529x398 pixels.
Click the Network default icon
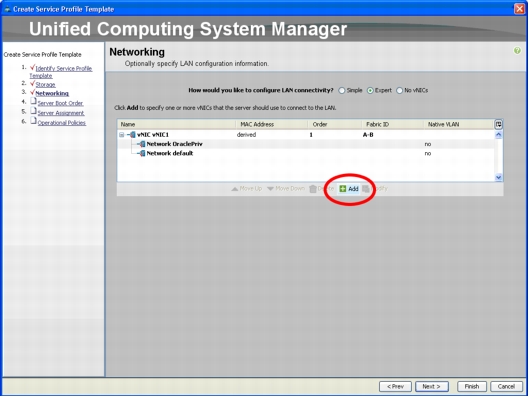[x=142, y=153]
